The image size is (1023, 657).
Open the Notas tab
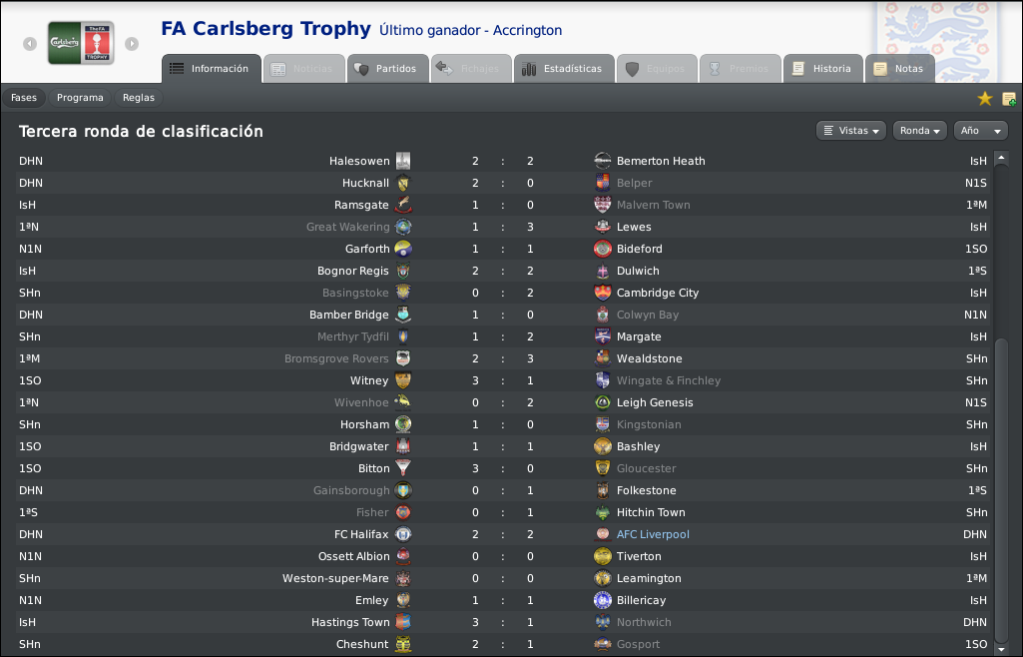(x=900, y=69)
